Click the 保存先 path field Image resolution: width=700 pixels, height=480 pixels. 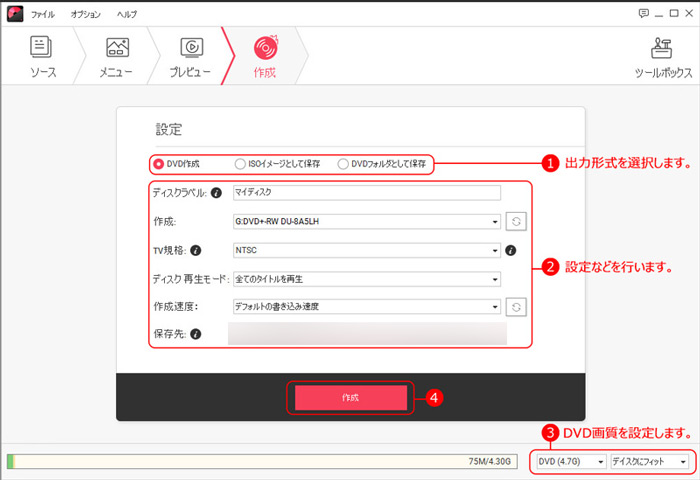[x=367, y=334]
